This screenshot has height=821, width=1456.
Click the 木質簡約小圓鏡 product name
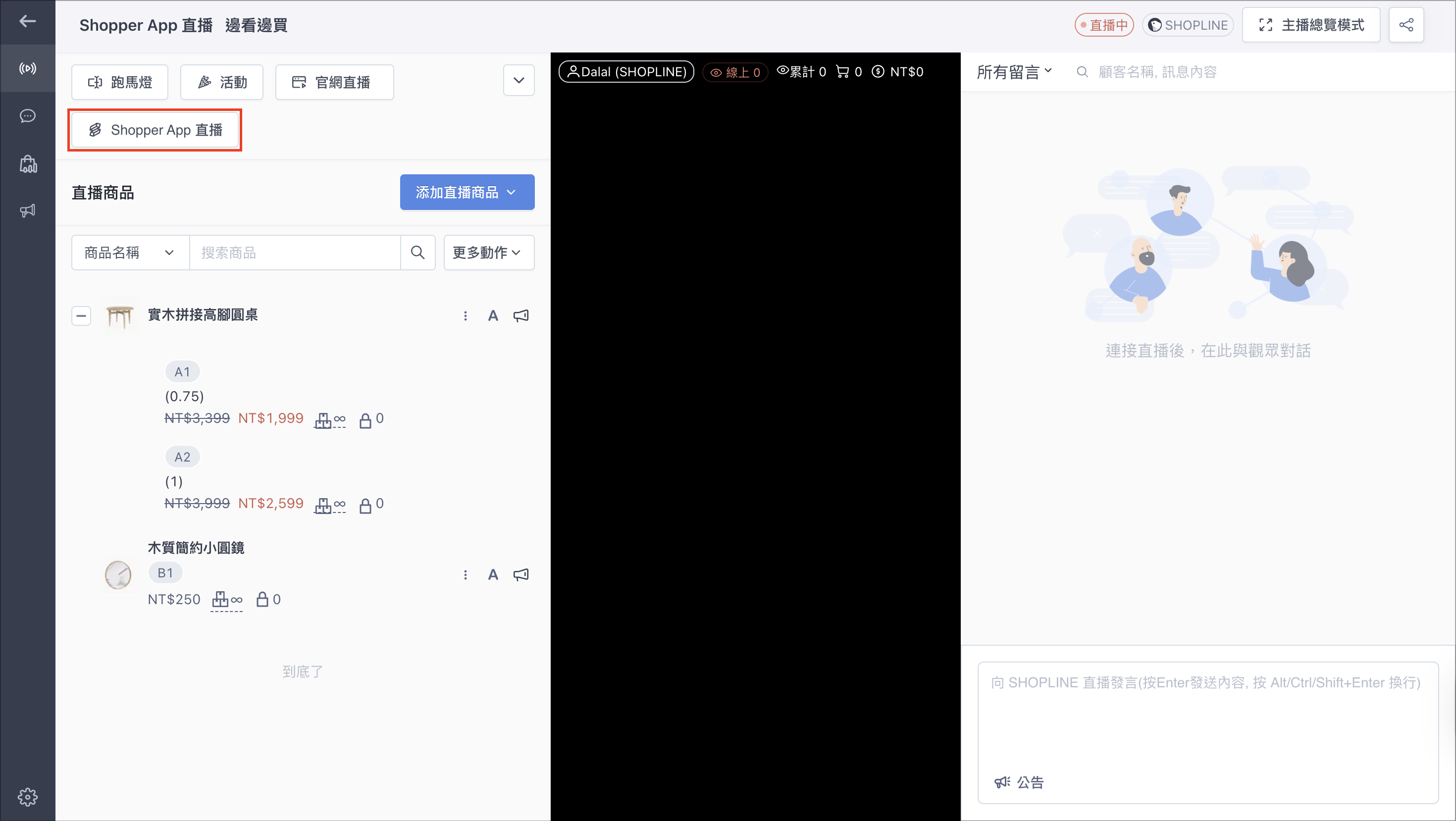(196, 548)
